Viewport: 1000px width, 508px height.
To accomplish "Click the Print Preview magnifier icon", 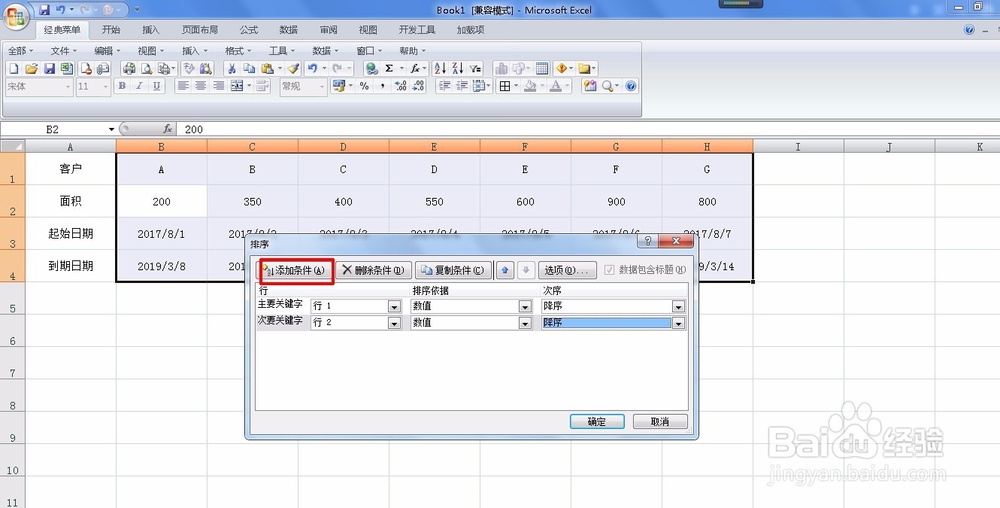I will click(x=147, y=69).
